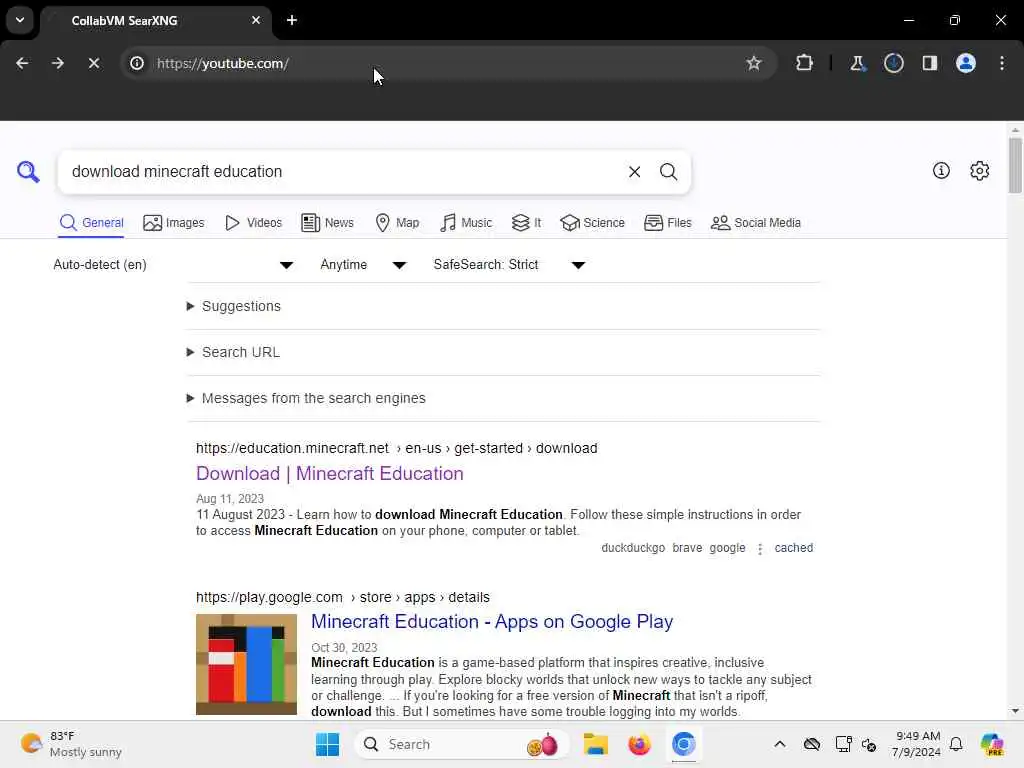Viewport: 1024px width, 768px height.
Task: Submit search with the magnifier button
Action: (x=668, y=172)
